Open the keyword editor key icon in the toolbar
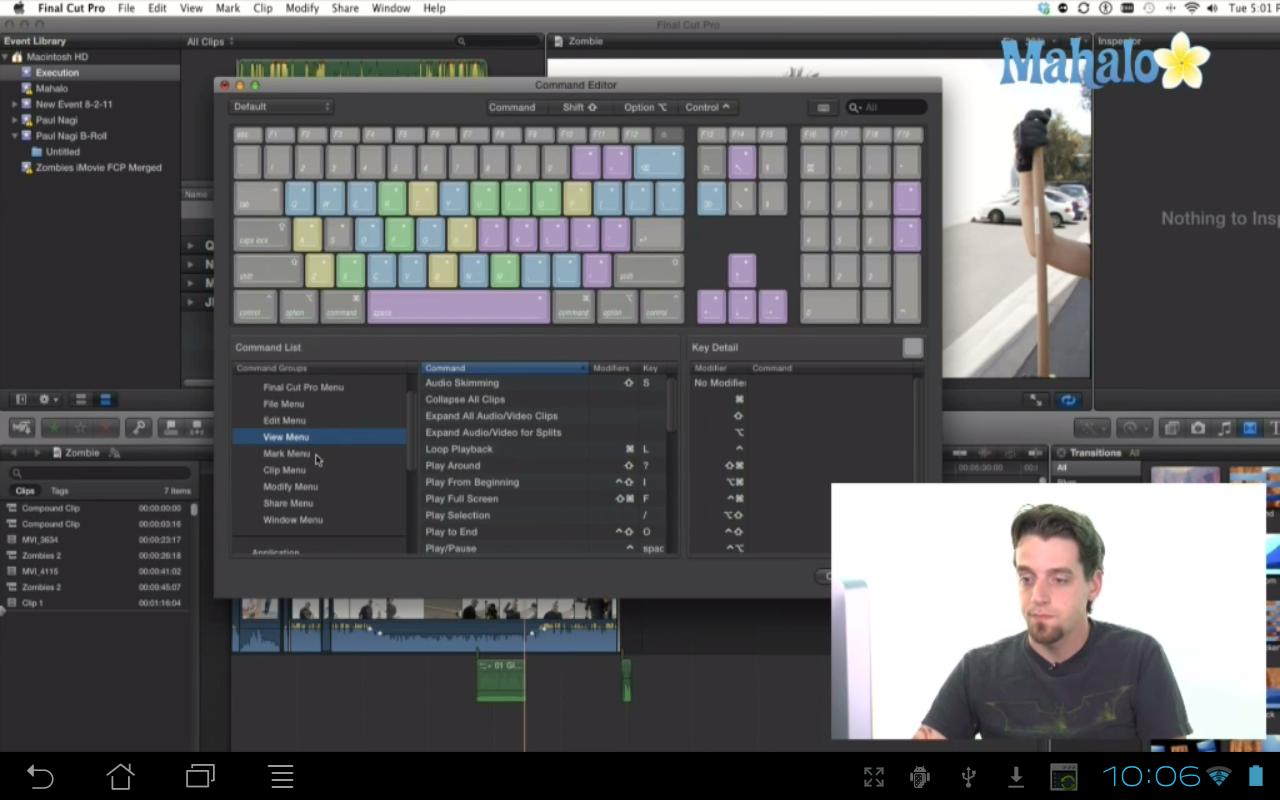 (x=138, y=428)
